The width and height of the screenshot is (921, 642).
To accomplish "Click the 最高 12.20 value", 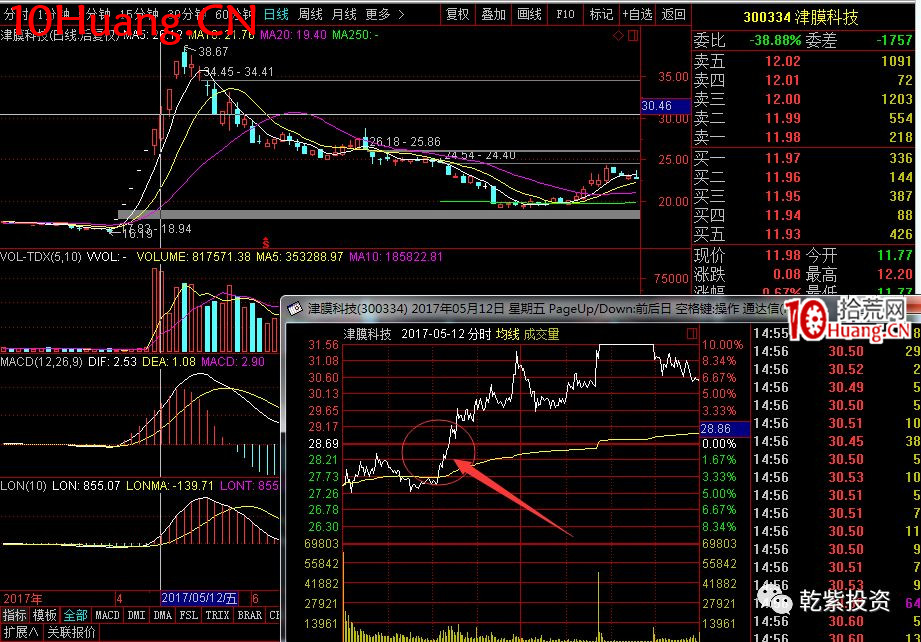I will pos(895,274).
